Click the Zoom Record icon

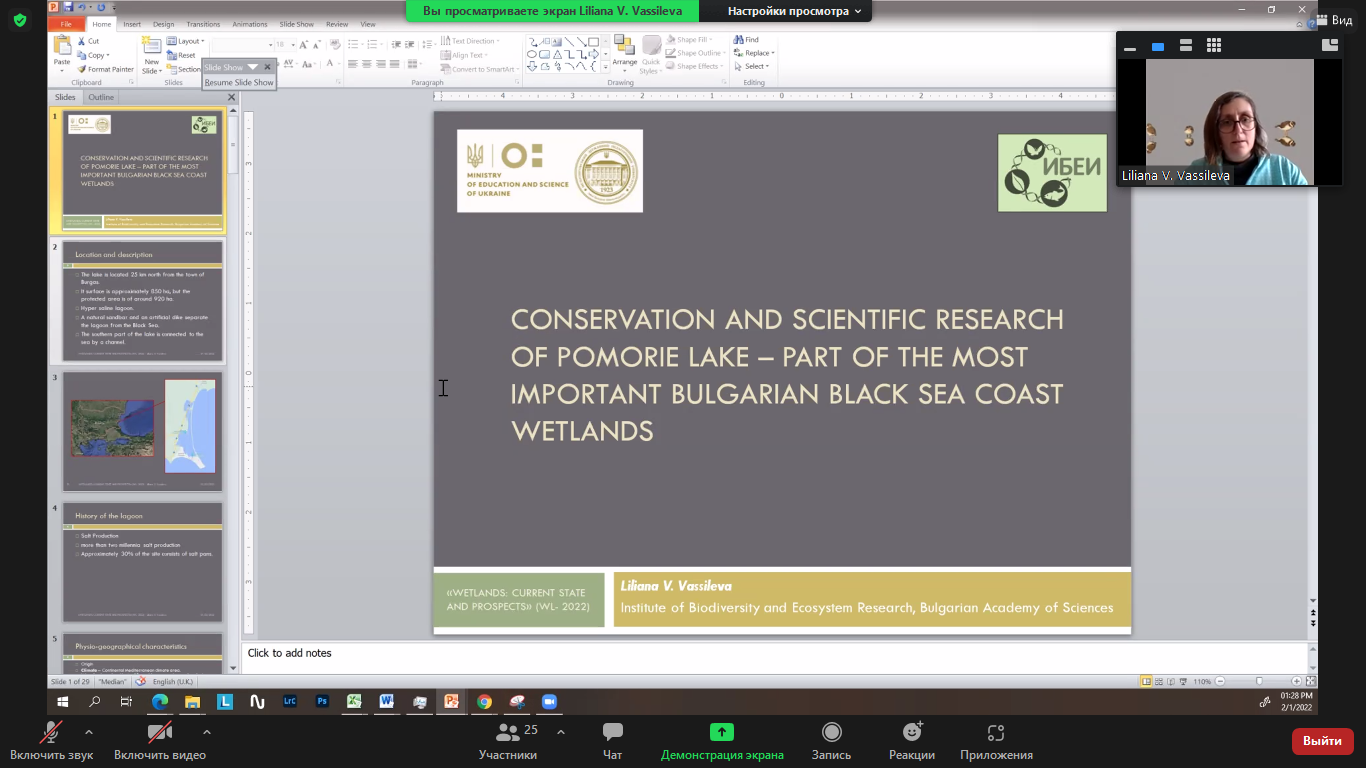[831, 733]
